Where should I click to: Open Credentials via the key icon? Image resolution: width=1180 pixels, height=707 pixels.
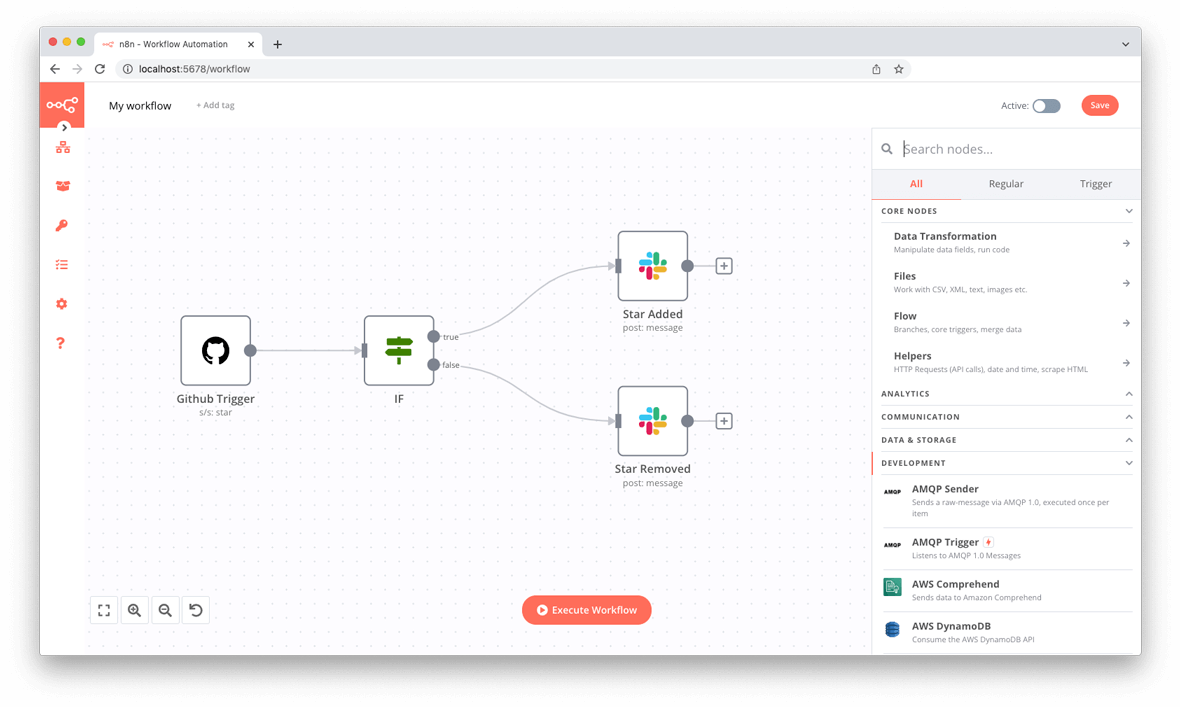click(x=62, y=226)
